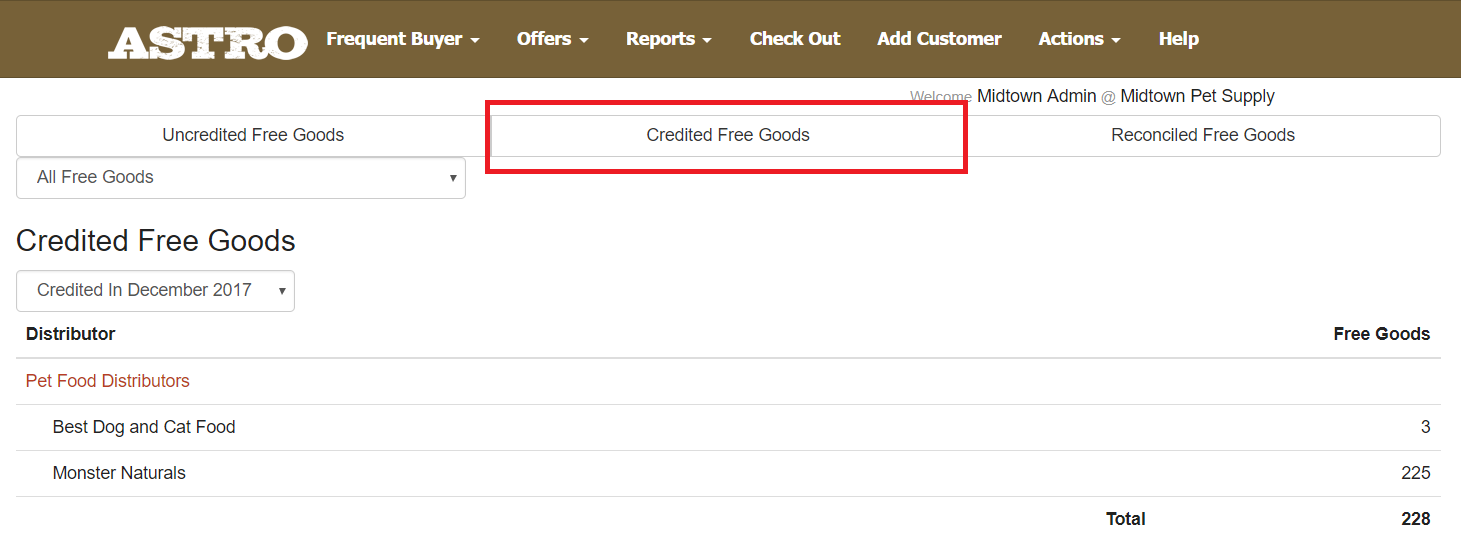Click the Pet Food Distributors link

click(x=108, y=381)
